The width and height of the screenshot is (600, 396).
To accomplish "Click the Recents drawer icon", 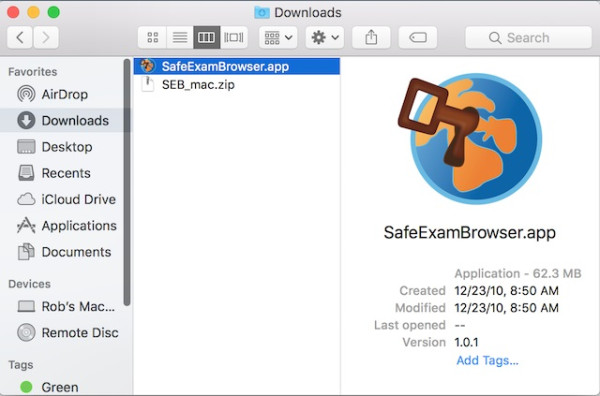I will point(26,173).
